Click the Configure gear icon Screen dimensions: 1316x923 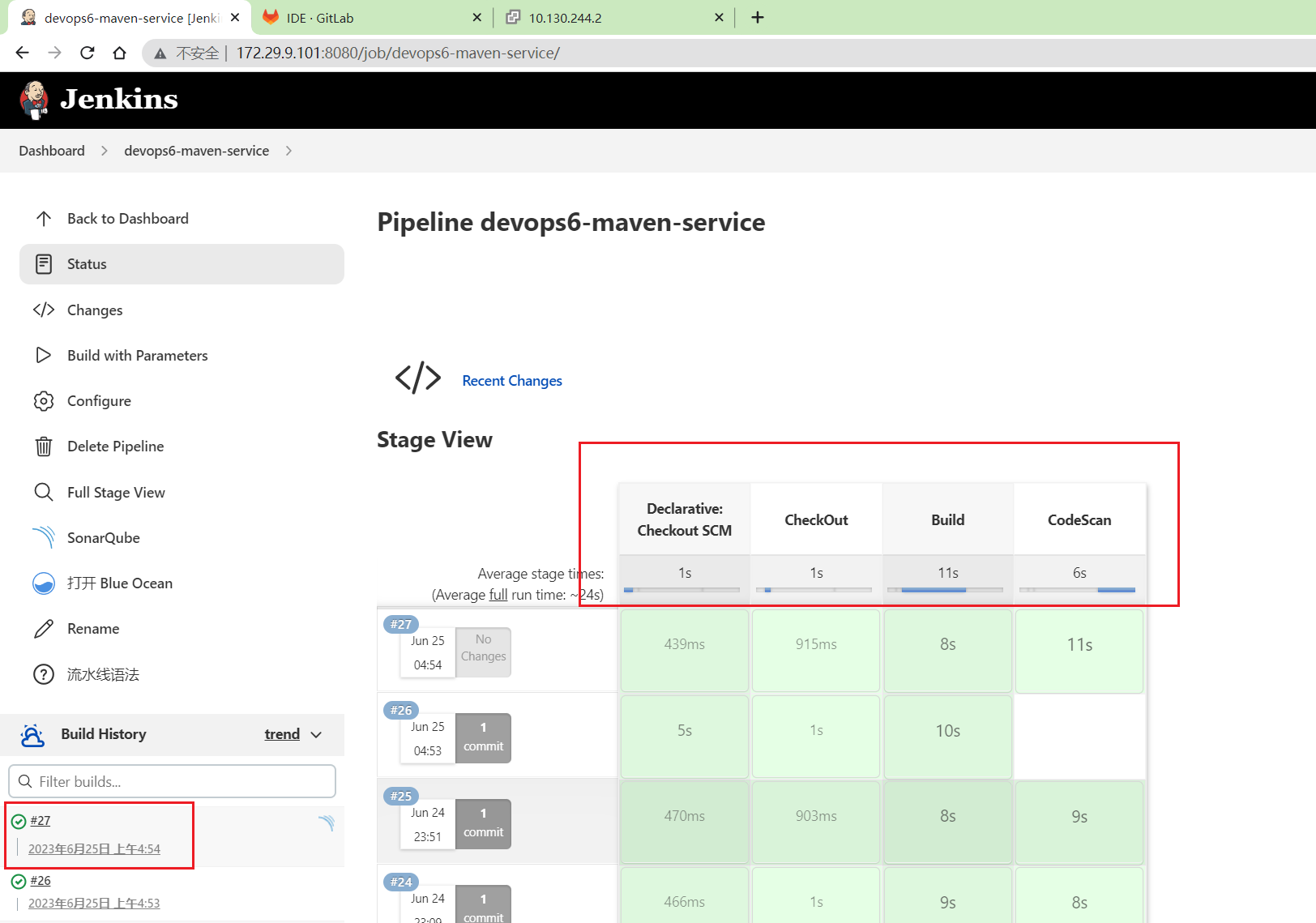pos(44,401)
